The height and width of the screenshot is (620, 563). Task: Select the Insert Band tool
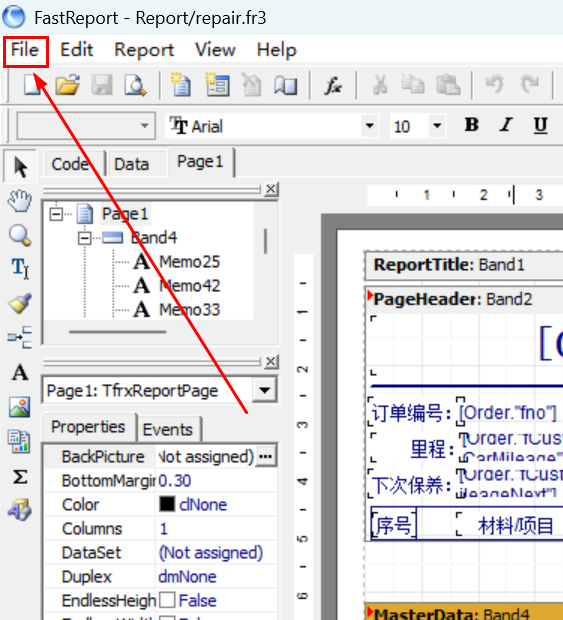20,337
